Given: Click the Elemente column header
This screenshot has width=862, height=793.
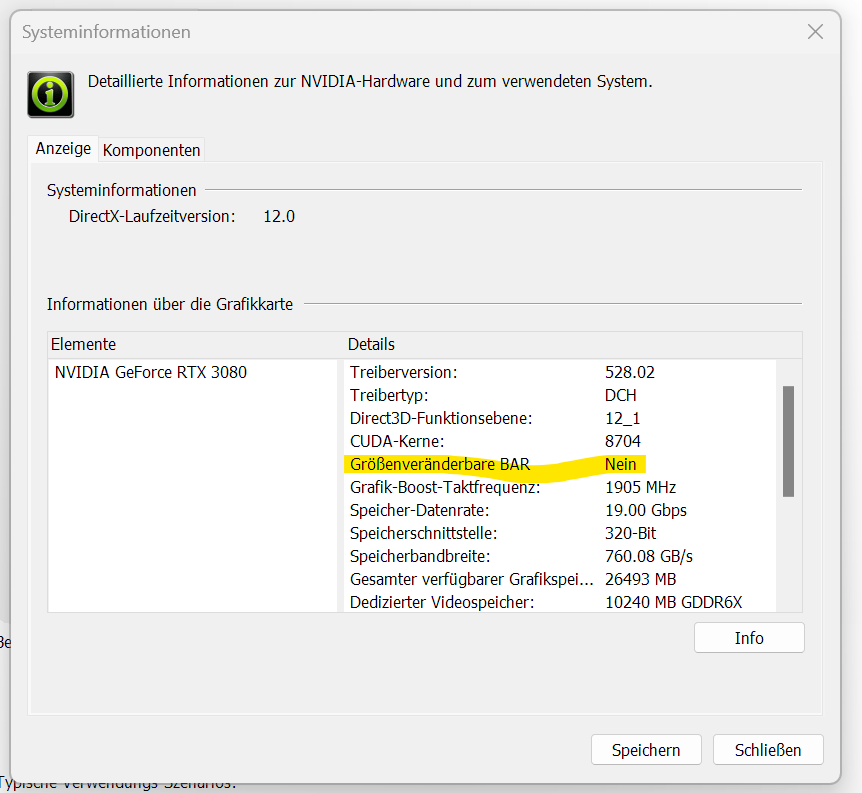Looking at the screenshot, I should tap(195, 345).
